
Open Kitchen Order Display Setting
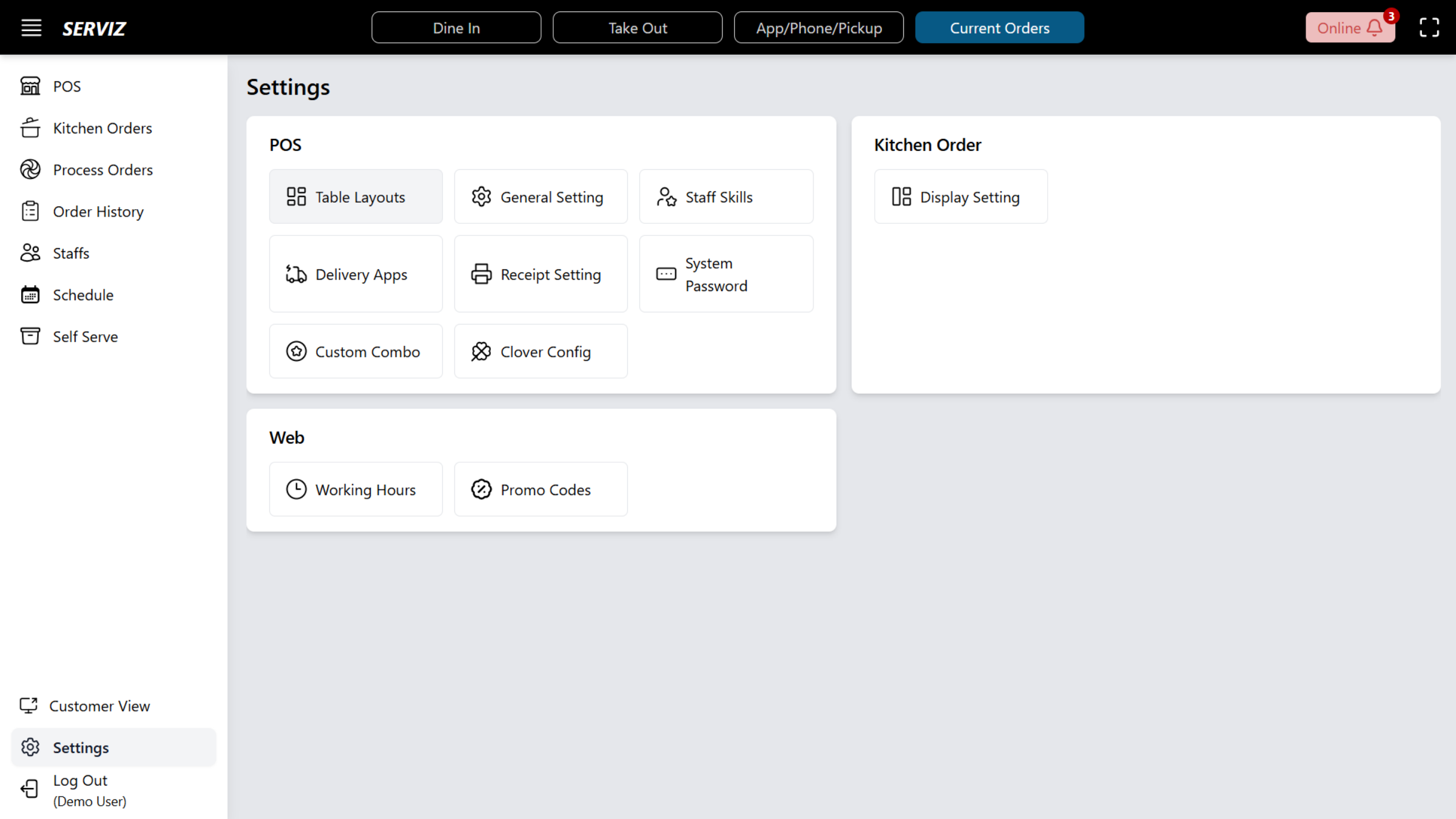960,197
